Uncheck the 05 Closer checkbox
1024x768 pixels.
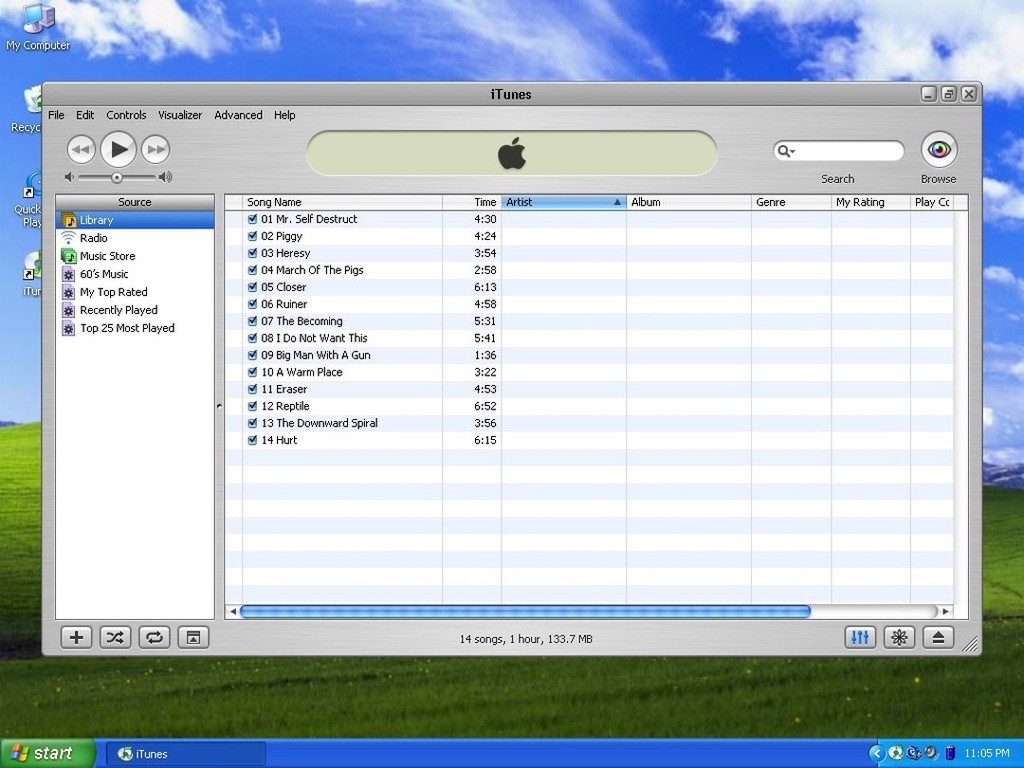[252, 287]
